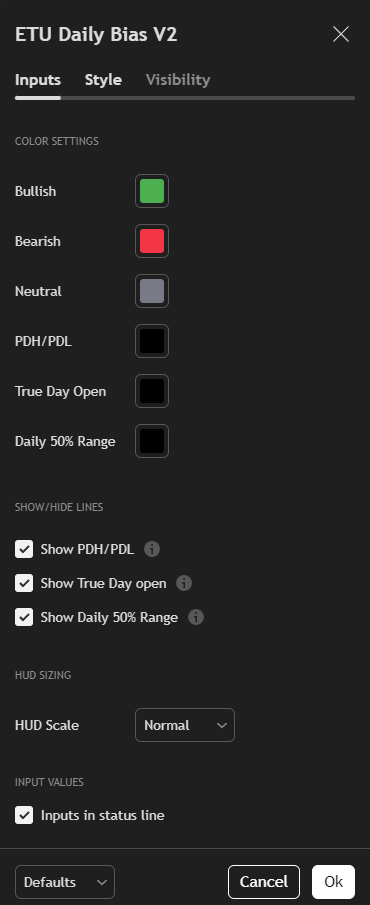Open the green Bullish color swatch
Screen dimensions: 370x905
[152, 191]
